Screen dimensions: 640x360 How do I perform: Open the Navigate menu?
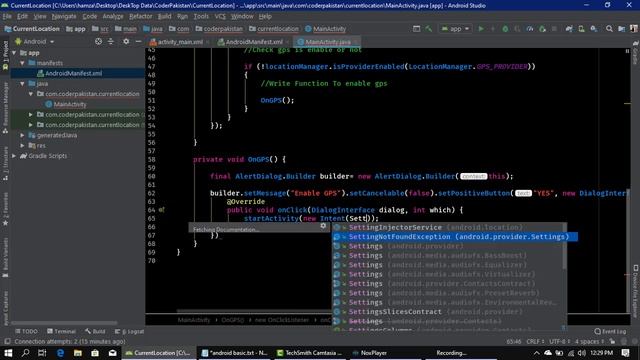coord(64,16)
